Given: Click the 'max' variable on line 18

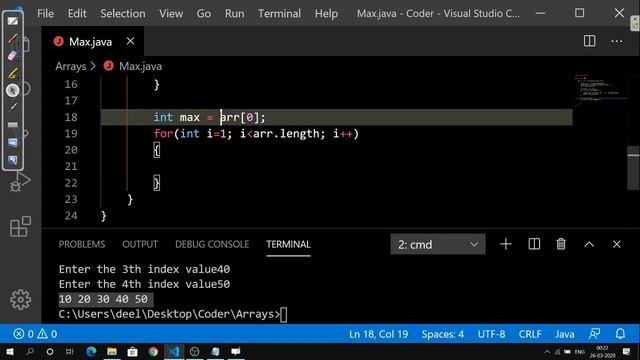Looking at the screenshot, I should 189,117.
